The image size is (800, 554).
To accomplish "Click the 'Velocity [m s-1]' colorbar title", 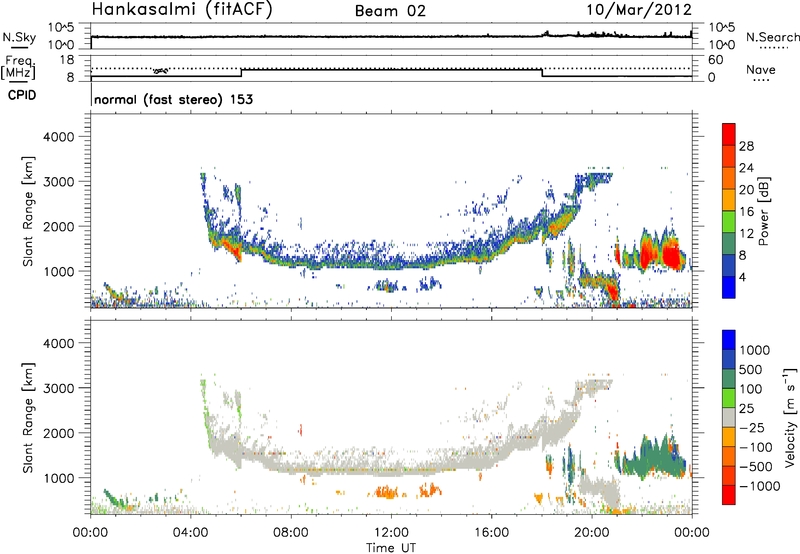I will pos(790,417).
